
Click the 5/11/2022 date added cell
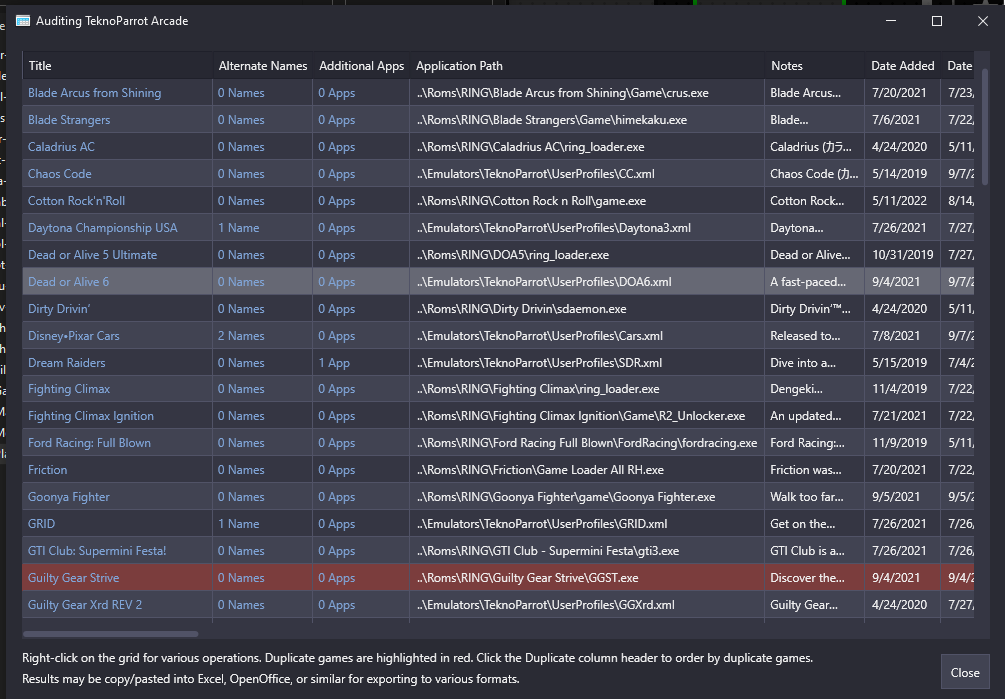tap(902, 201)
